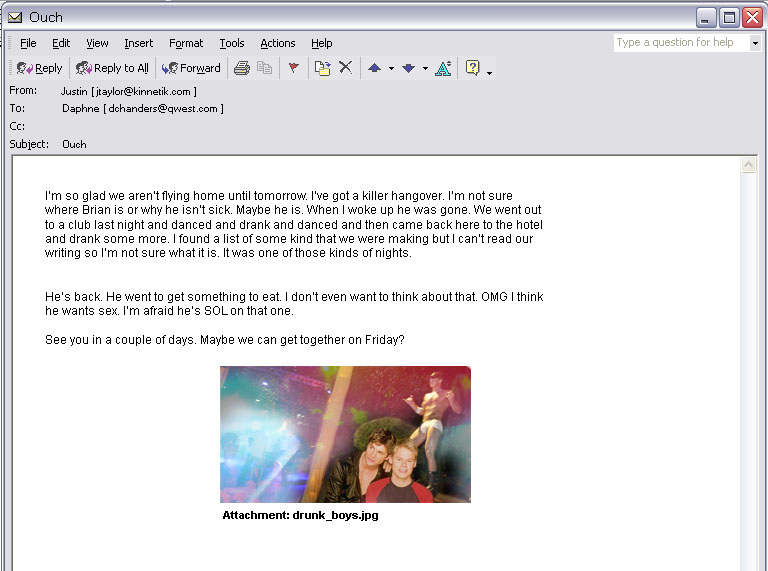Open the Insert menu
The image size is (768, 571).
click(139, 43)
